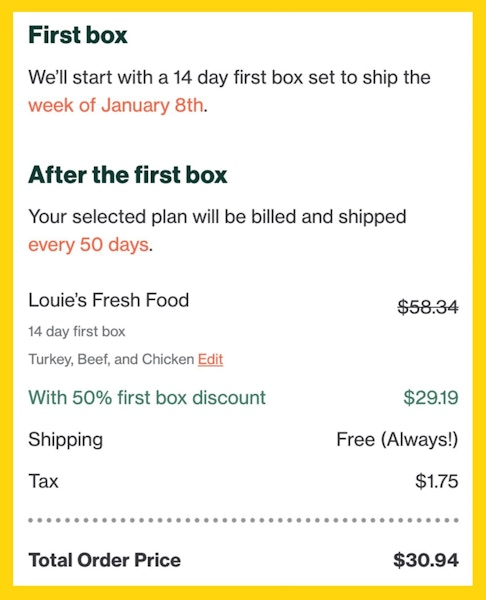This screenshot has height=600, width=486.
Task: Click the 'week of January 8th' text
Action: 116,105
